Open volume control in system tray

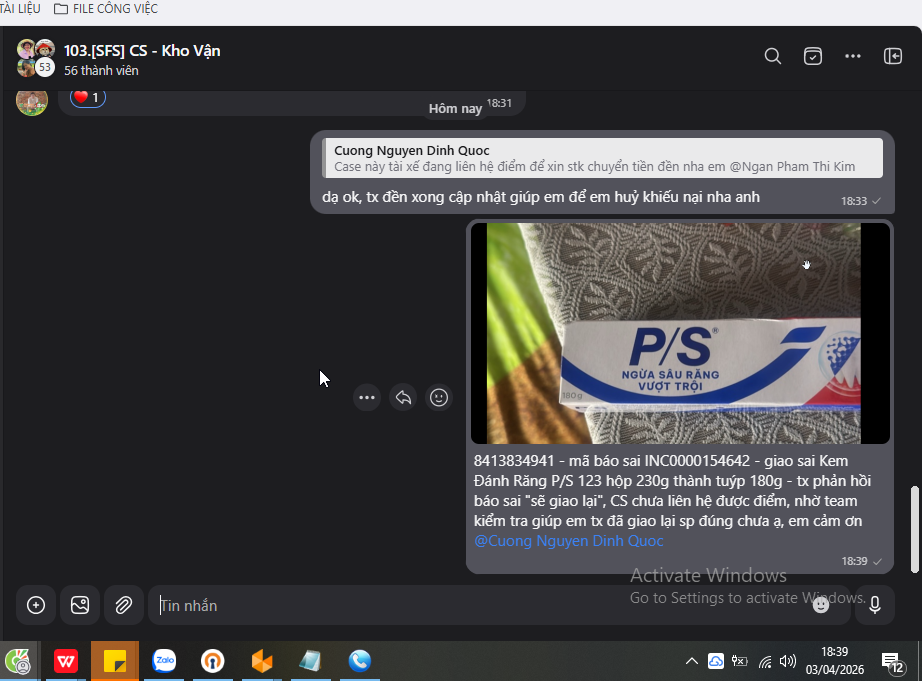[x=788, y=661]
